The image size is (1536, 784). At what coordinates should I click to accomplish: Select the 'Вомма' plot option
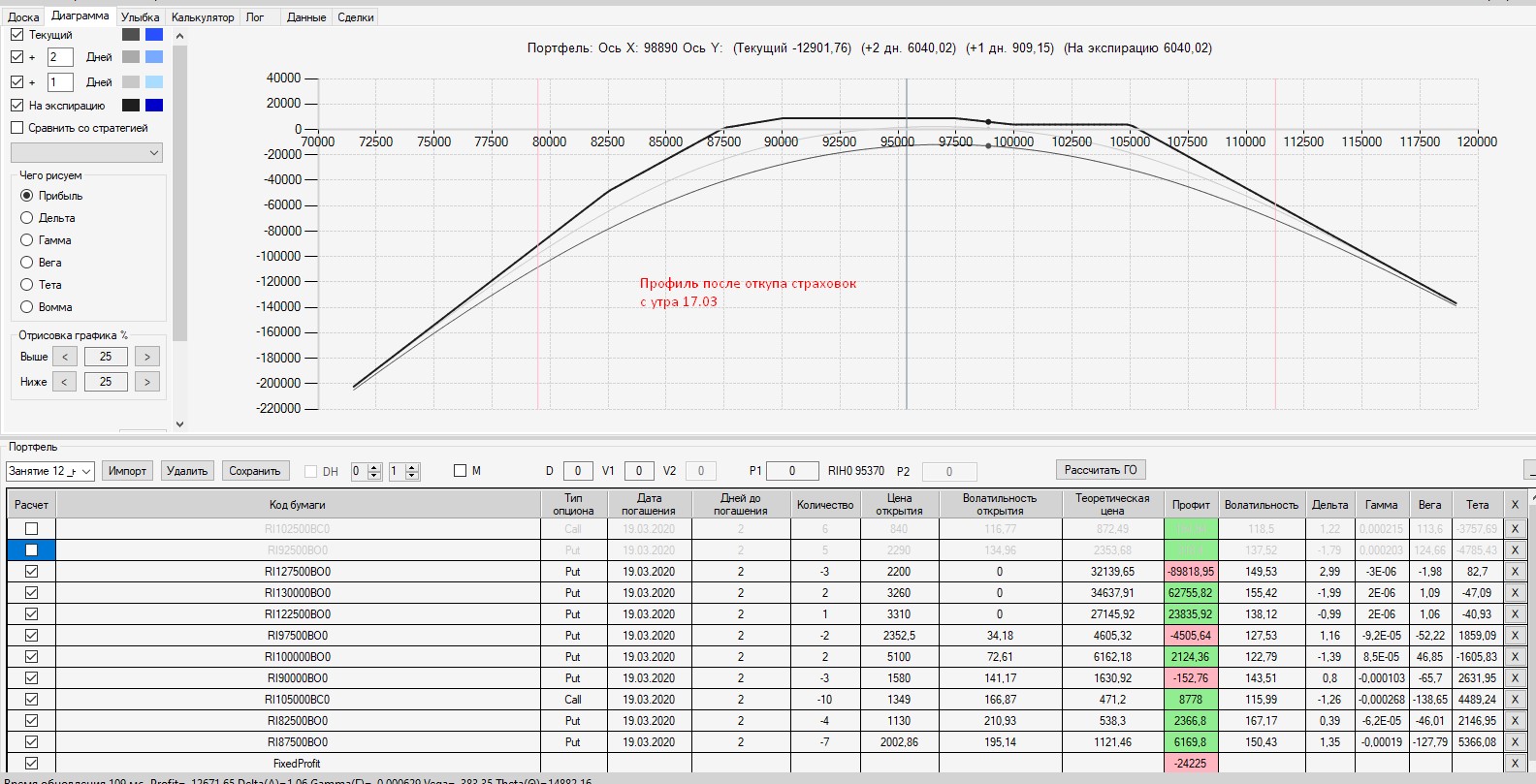[27, 307]
